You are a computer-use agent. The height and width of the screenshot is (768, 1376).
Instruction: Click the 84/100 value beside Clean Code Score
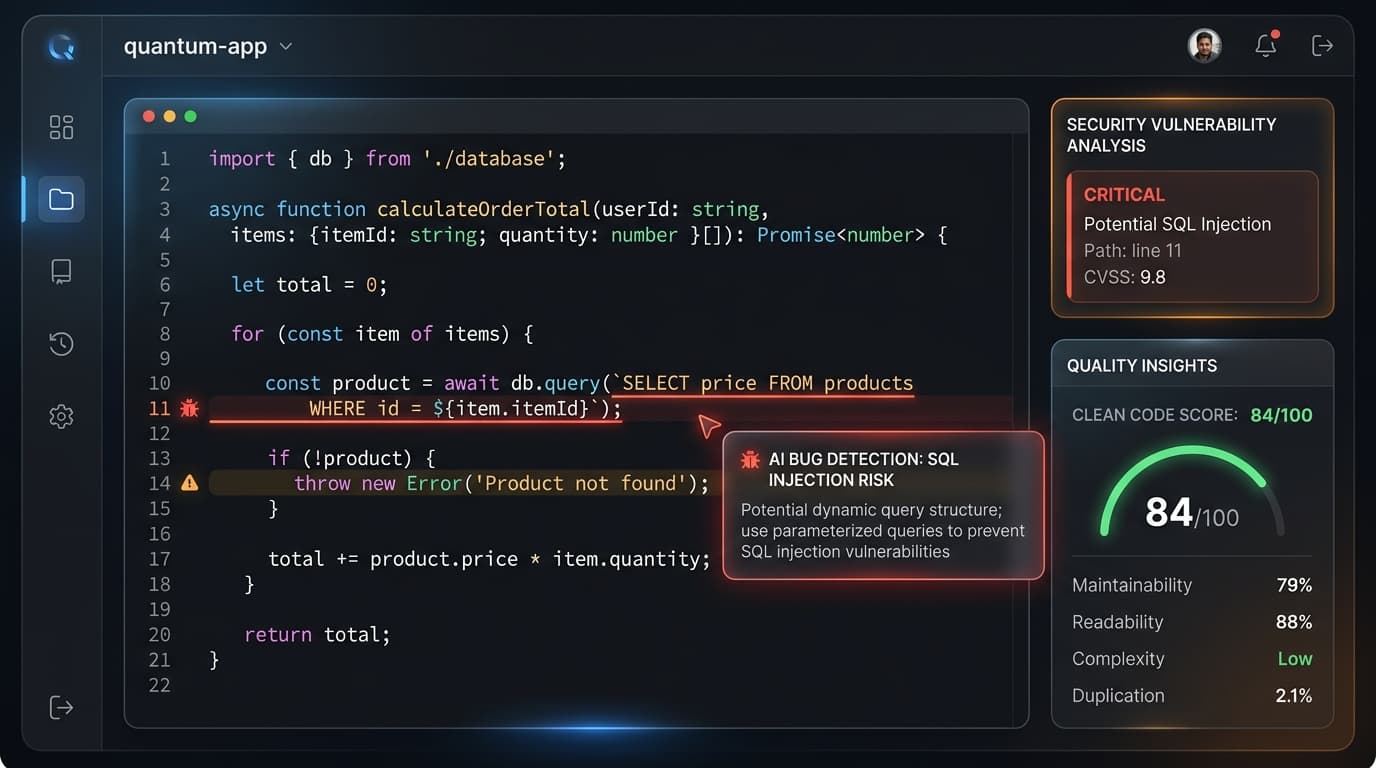(x=1281, y=415)
